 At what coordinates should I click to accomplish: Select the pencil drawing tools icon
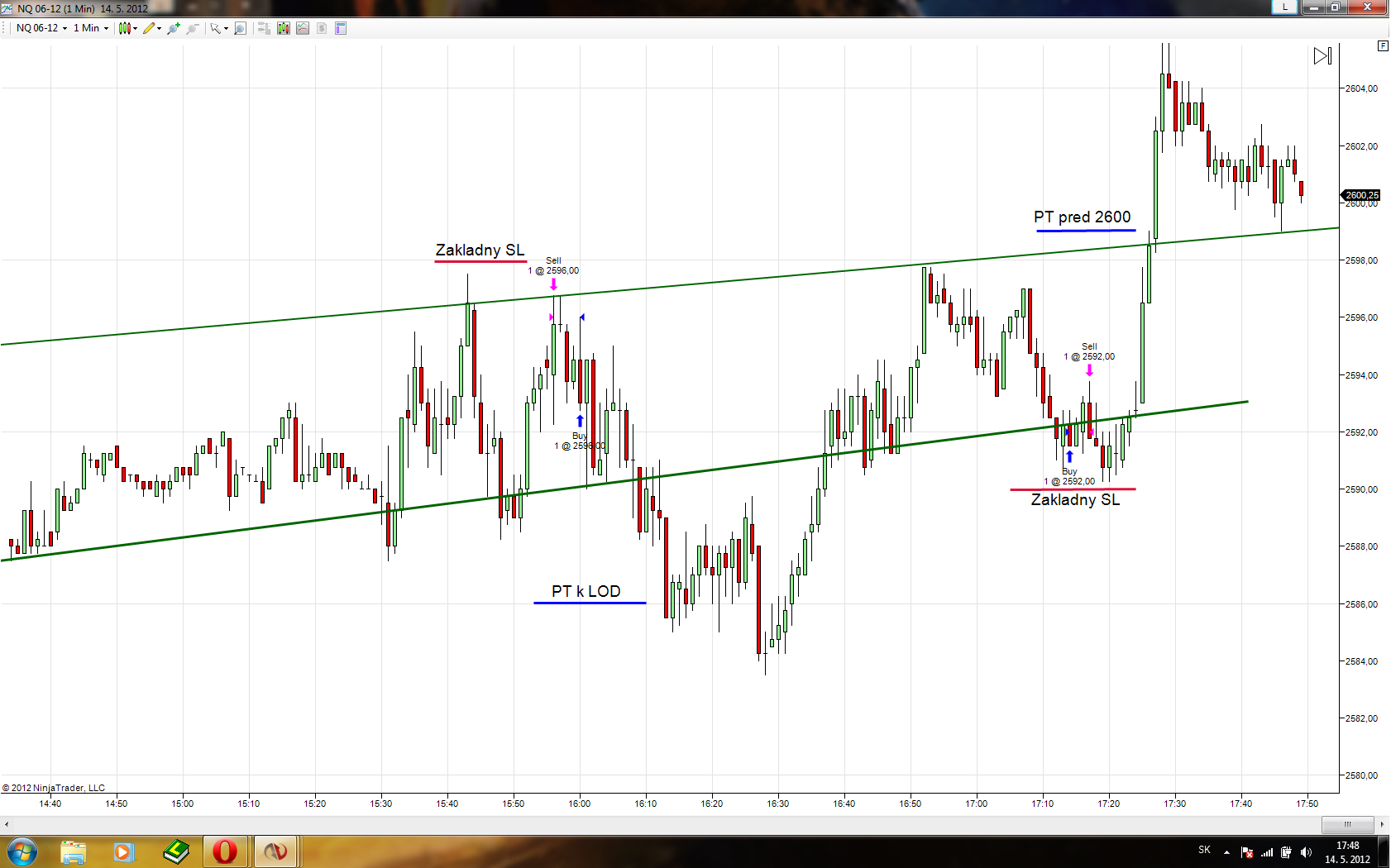tap(148, 28)
